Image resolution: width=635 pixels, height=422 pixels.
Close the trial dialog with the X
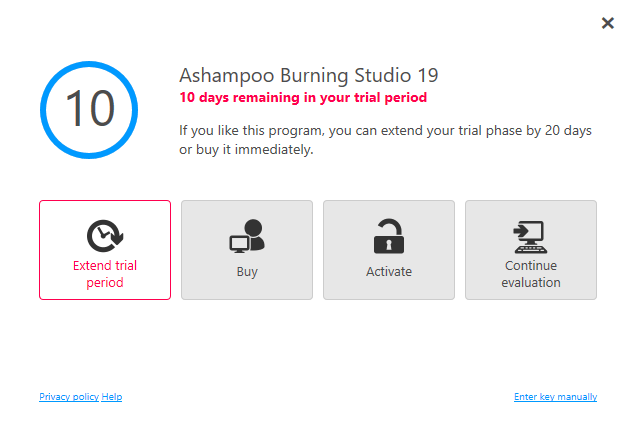[x=607, y=23]
